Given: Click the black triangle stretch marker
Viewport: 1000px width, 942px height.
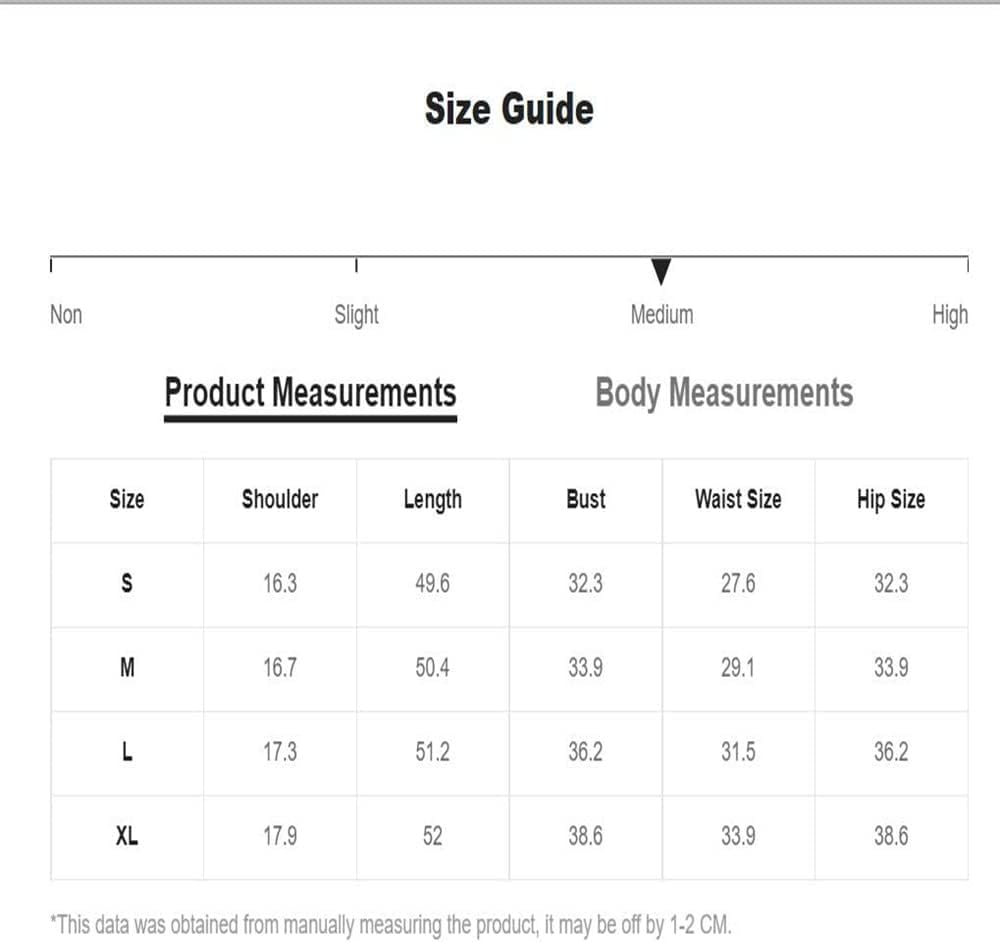Looking at the screenshot, I should click(x=661, y=272).
